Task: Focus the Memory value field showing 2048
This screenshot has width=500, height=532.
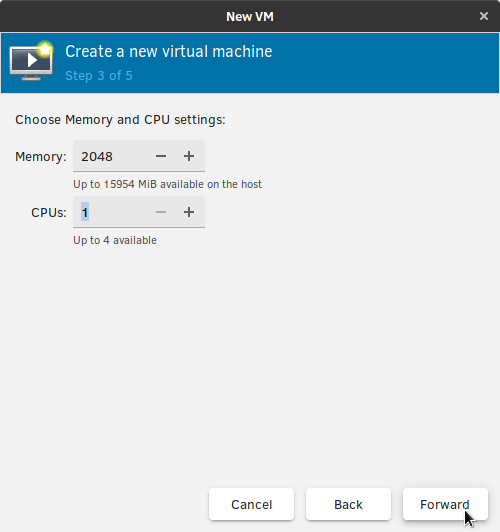Action: coord(111,156)
